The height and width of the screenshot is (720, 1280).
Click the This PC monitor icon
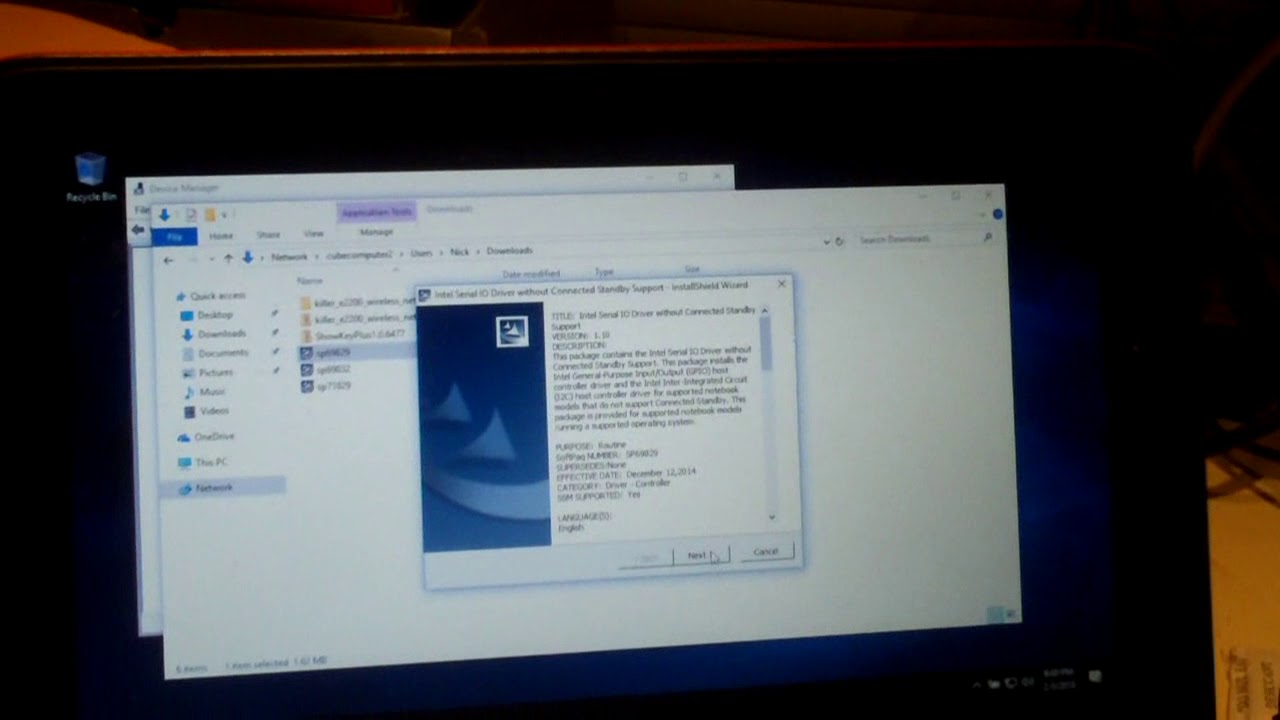[x=184, y=463]
